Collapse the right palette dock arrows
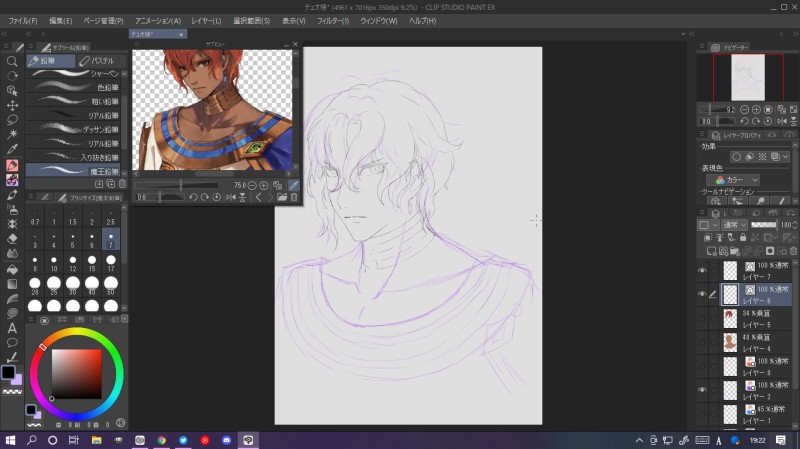 tap(795, 34)
